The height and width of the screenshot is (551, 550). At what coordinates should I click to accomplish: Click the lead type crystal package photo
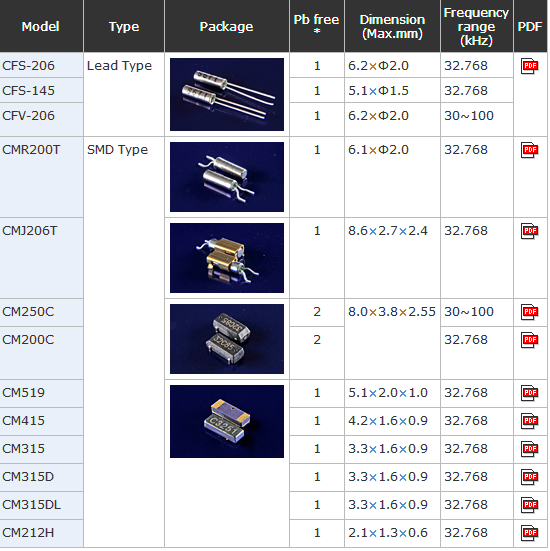[227, 95]
